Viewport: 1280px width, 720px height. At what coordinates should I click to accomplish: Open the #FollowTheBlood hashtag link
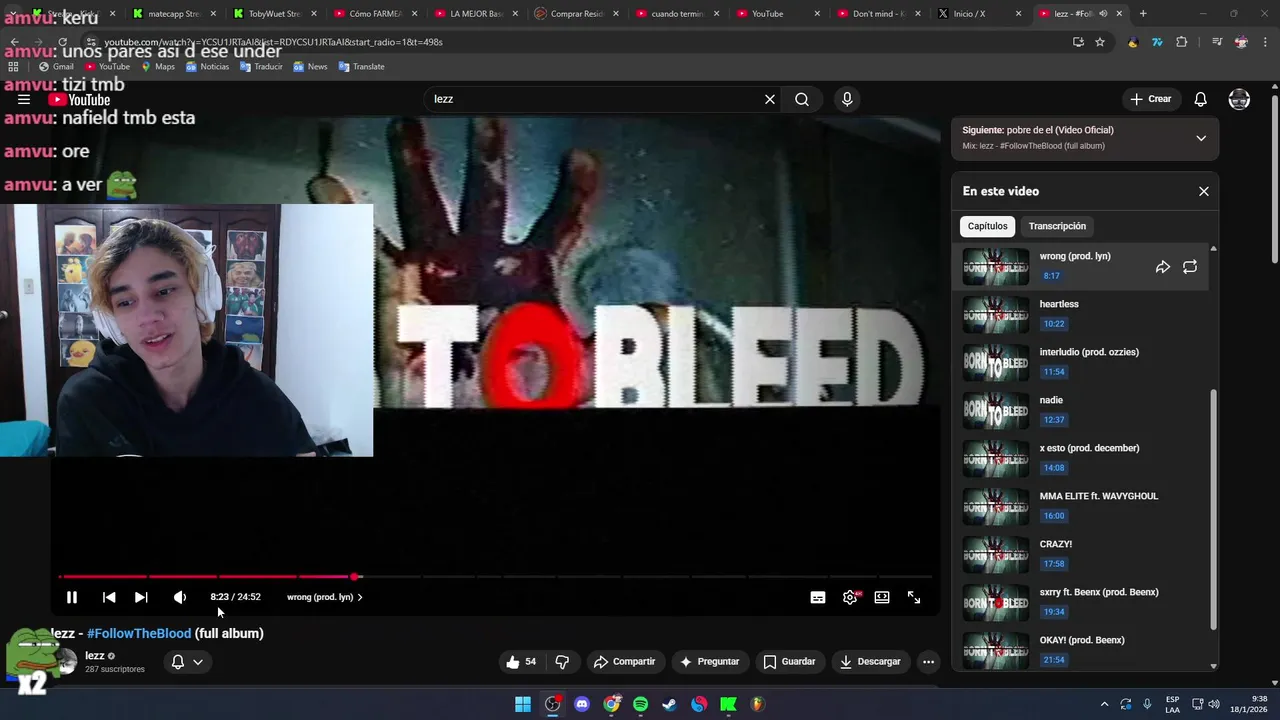pos(139,633)
